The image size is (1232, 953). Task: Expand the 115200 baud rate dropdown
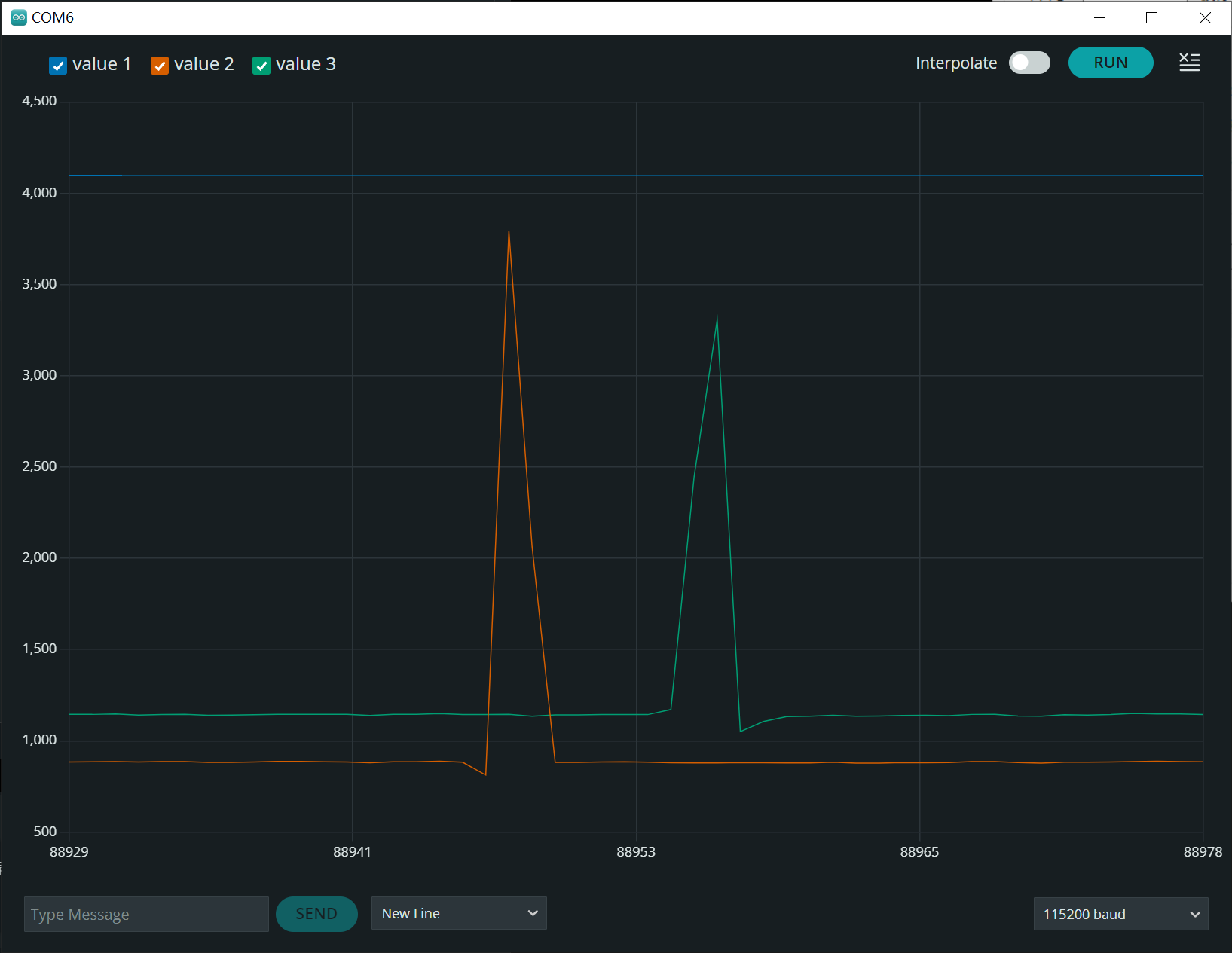click(x=1120, y=914)
